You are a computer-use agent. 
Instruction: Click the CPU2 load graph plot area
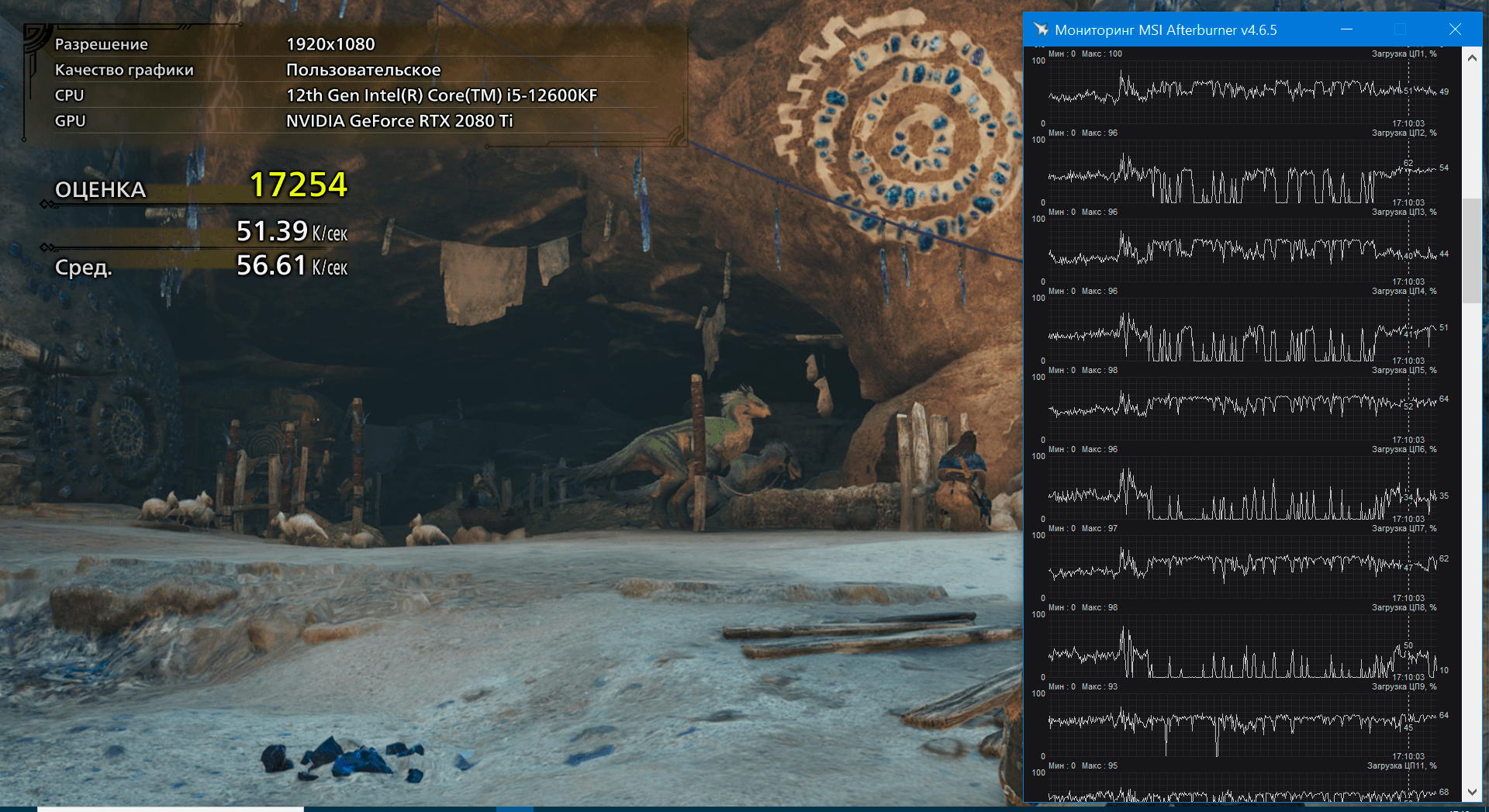1242,171
